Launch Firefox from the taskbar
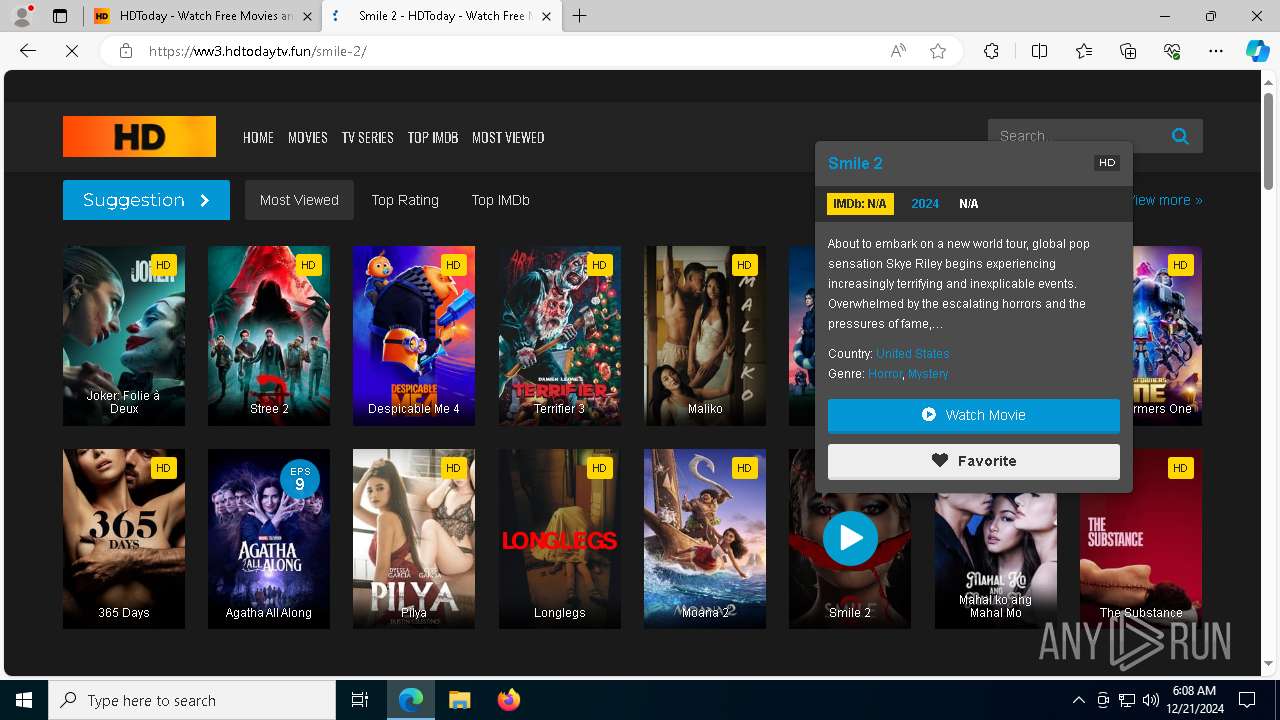The height and width of the screenshot is (720, 1280). [x=509, y=700]
